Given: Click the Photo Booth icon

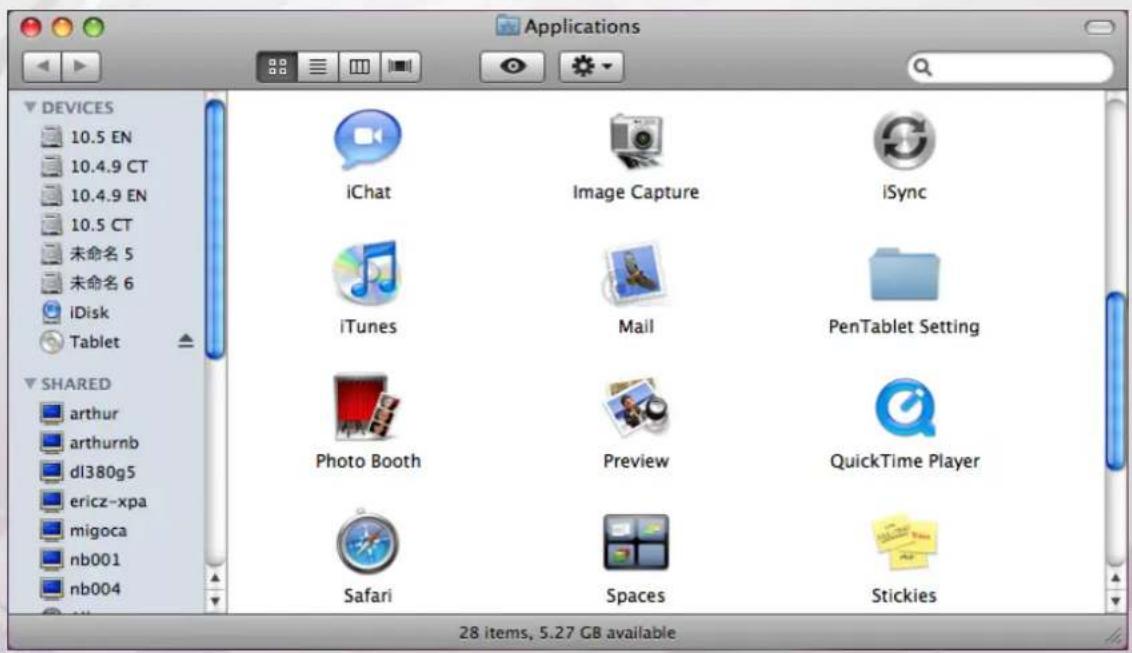Looking at the screenshot, I should pyautogui.click(x=367, y=407).
